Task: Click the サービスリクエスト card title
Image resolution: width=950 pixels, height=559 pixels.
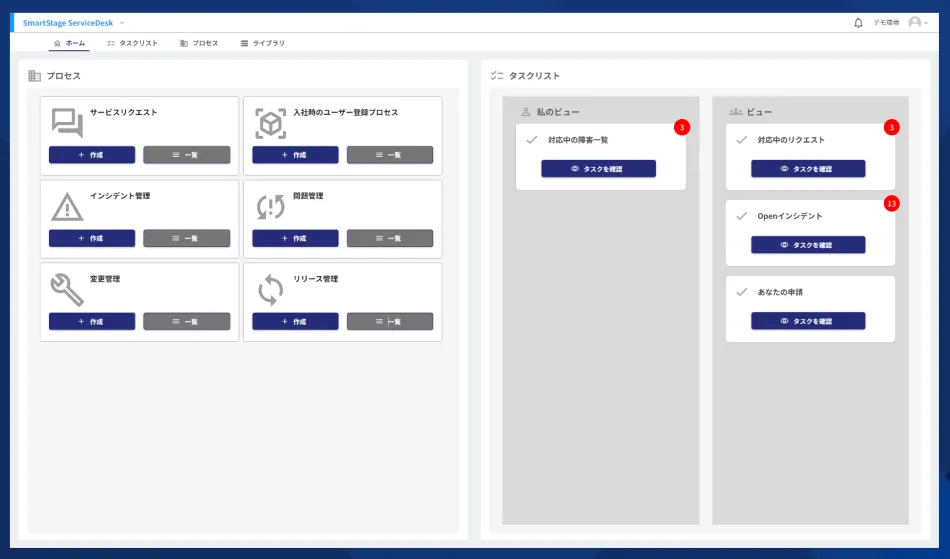Action: (124, 112)
